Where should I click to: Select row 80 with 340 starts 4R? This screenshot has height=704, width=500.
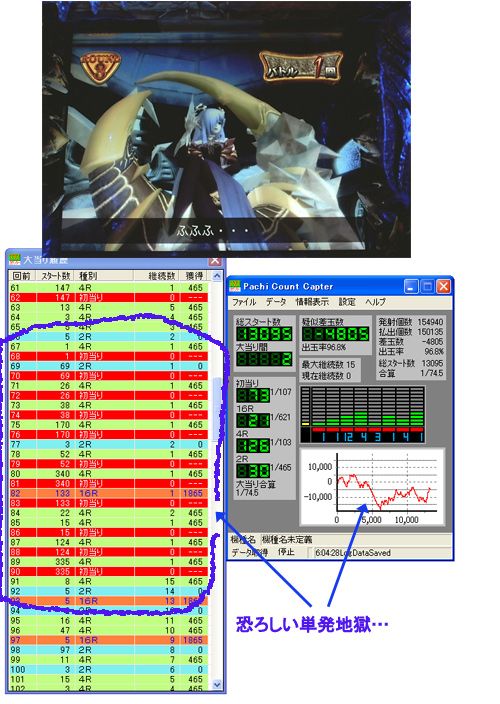[109, 474]
